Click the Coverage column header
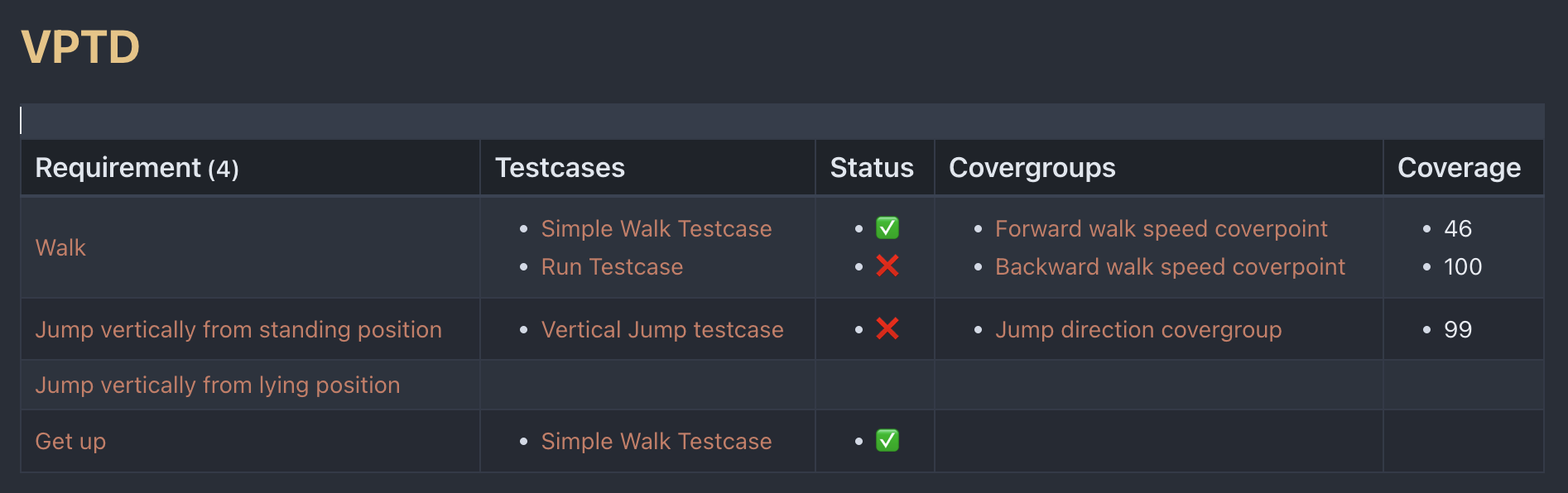The width and height of the screenshot is (1568, 493). tap(1459, 168)
